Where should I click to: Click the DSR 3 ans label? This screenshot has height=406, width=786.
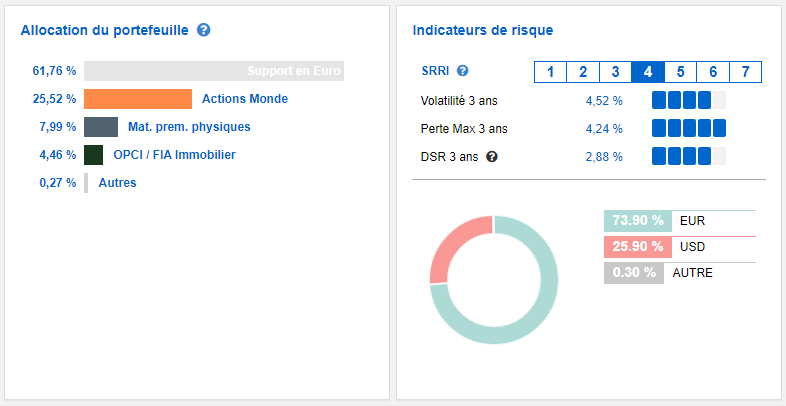450,157
